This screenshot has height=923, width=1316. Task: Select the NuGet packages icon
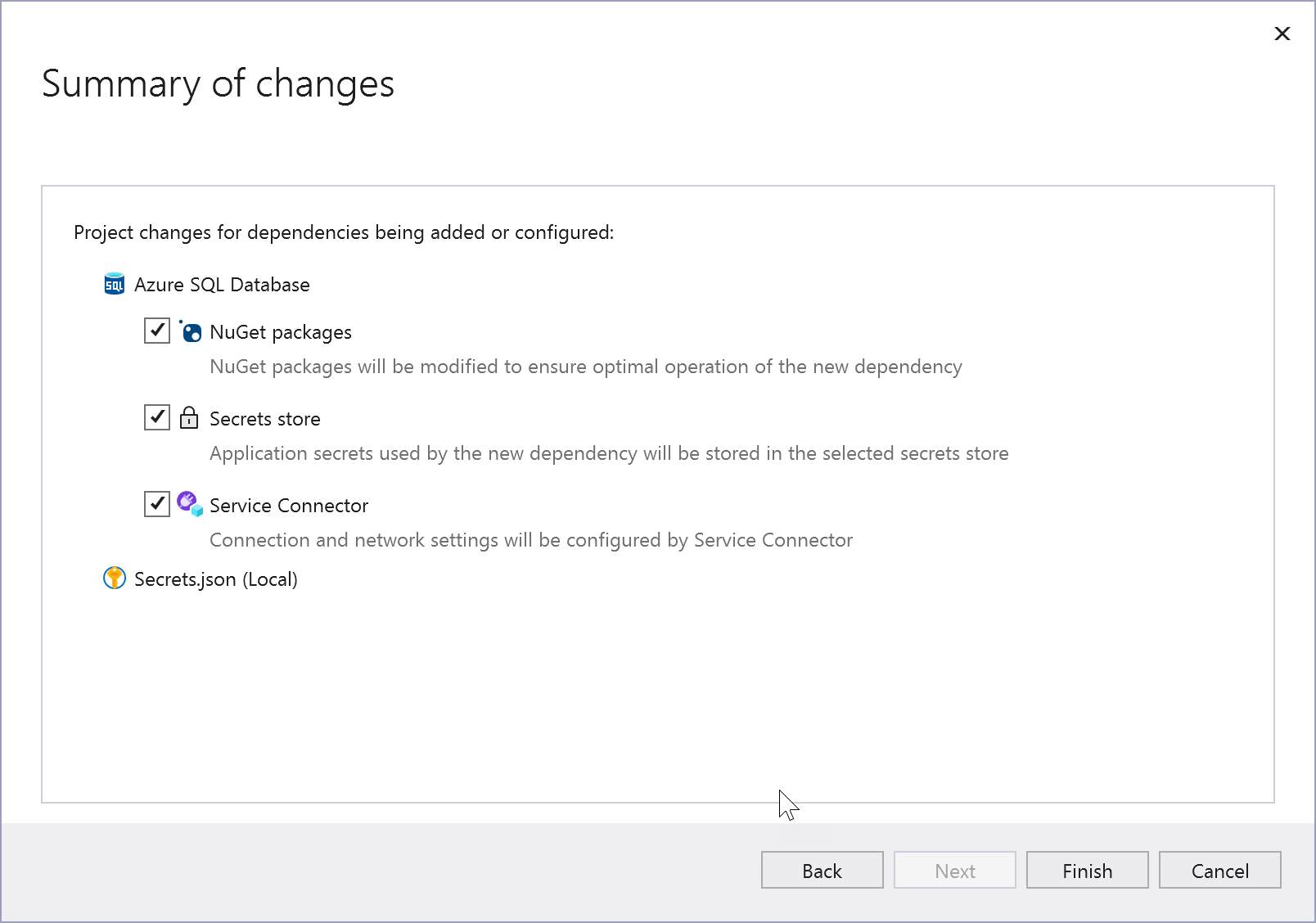pos(190,332)
